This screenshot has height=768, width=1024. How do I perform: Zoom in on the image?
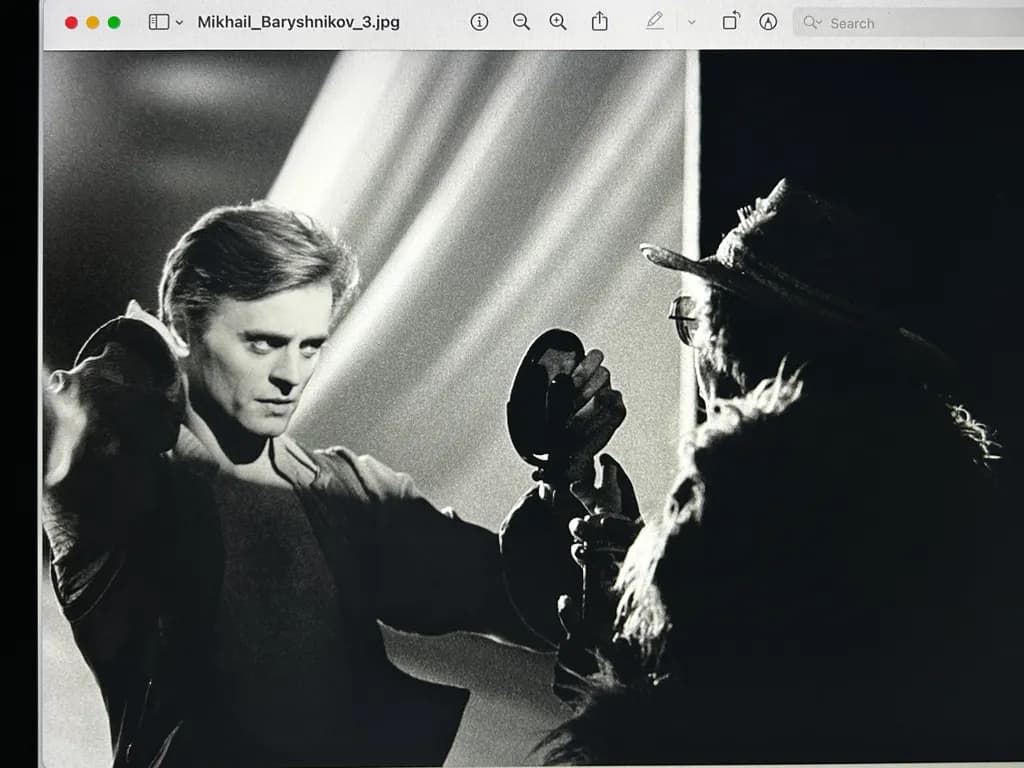click(x=558, y=22)
